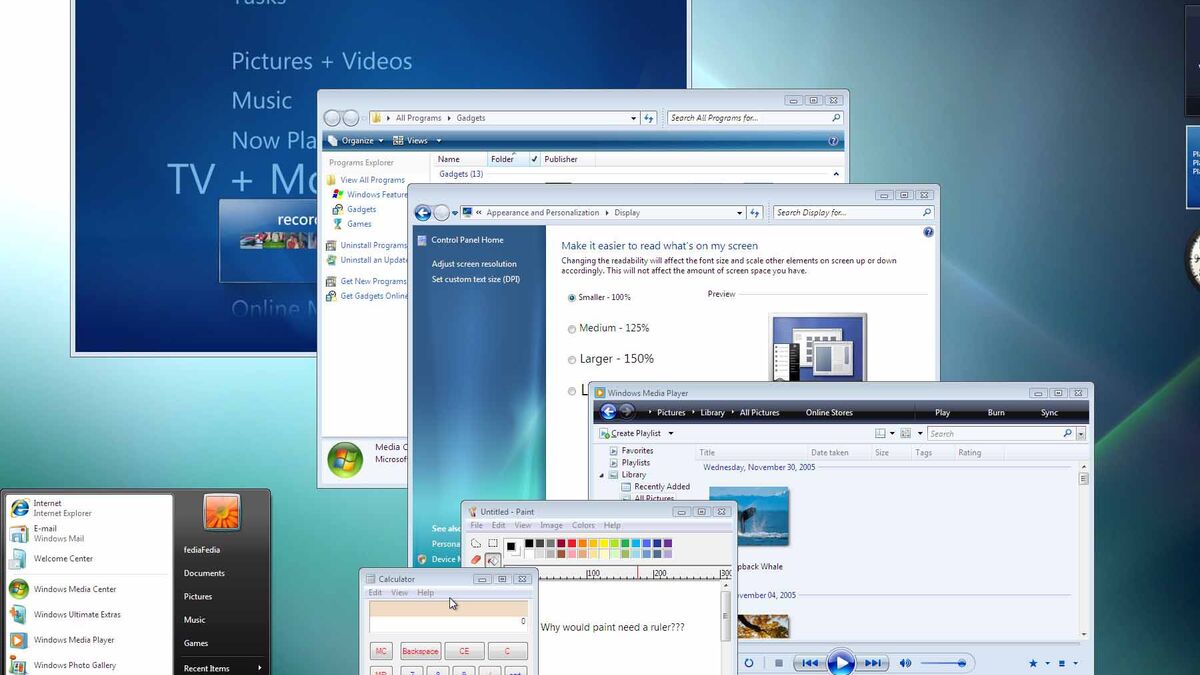The image size is (1200, 675).
Task: Switch to the Burn tab in Media Player
Action: [996, 413]
